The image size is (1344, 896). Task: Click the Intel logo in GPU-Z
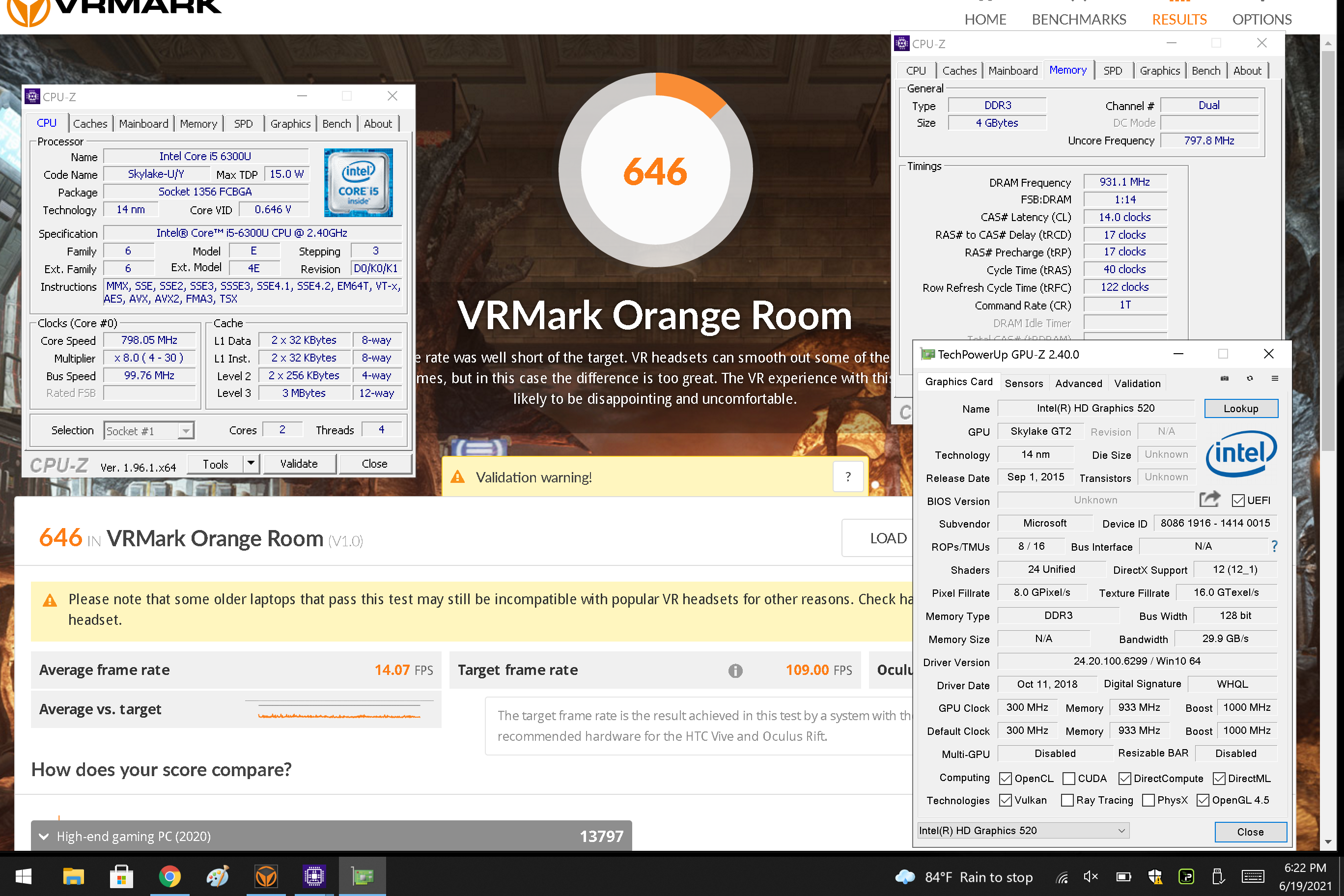(x=1240, y=454)
